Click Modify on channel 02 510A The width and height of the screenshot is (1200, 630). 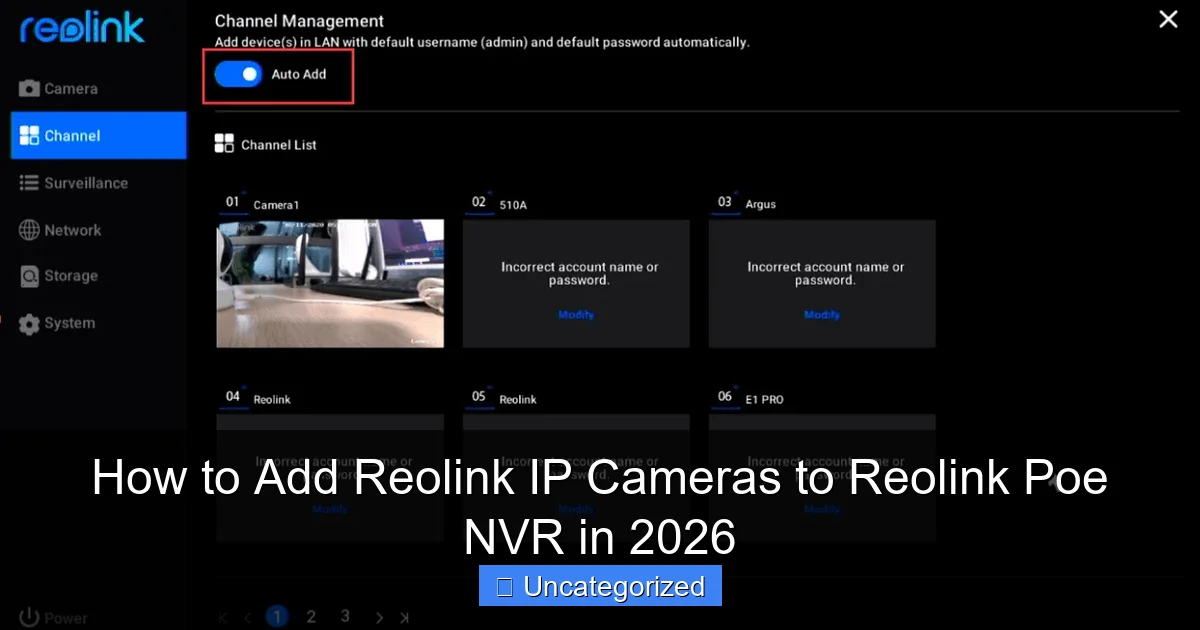tap(576, 314)
